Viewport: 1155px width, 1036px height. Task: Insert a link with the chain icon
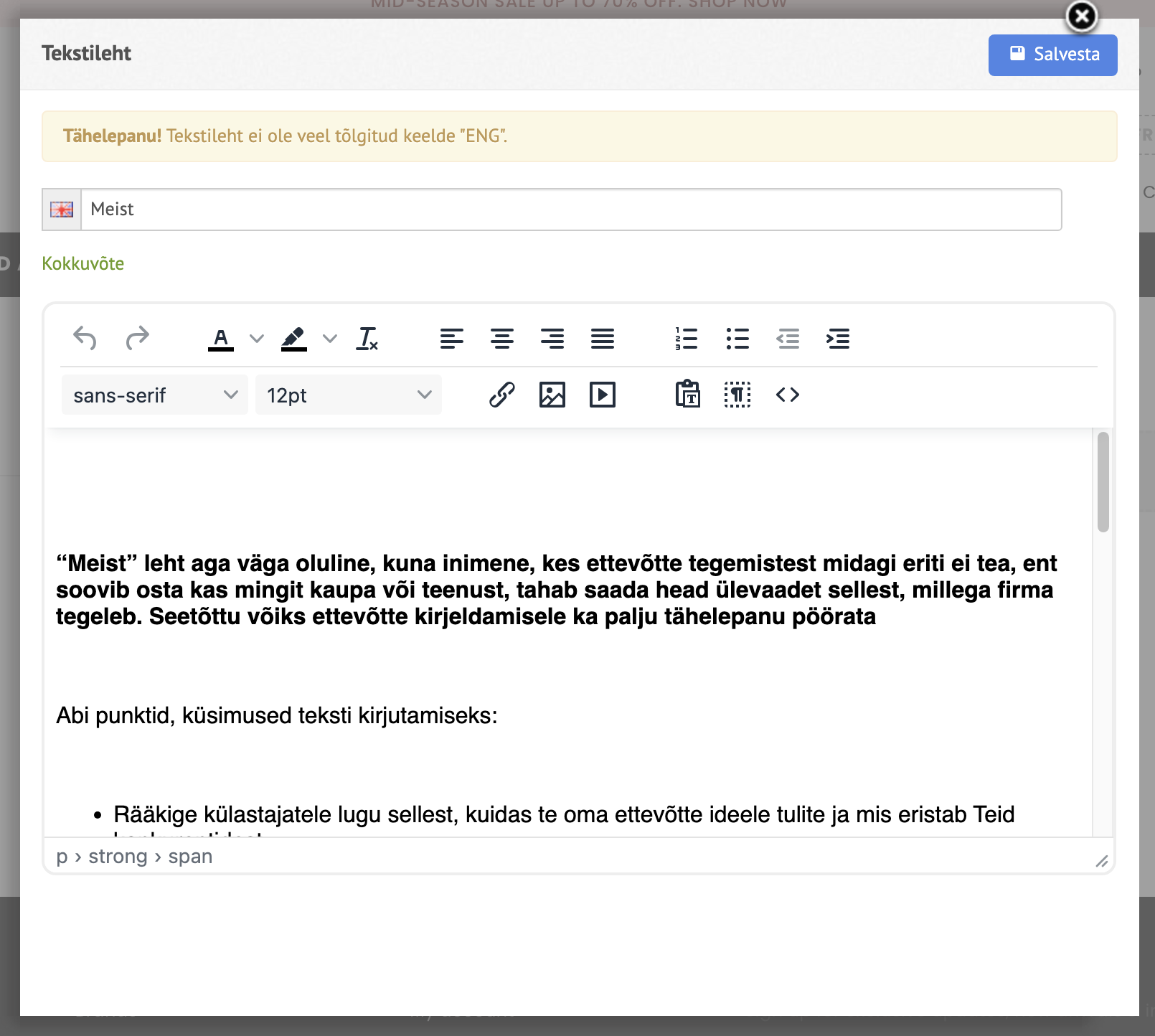[x=502, y=395]
